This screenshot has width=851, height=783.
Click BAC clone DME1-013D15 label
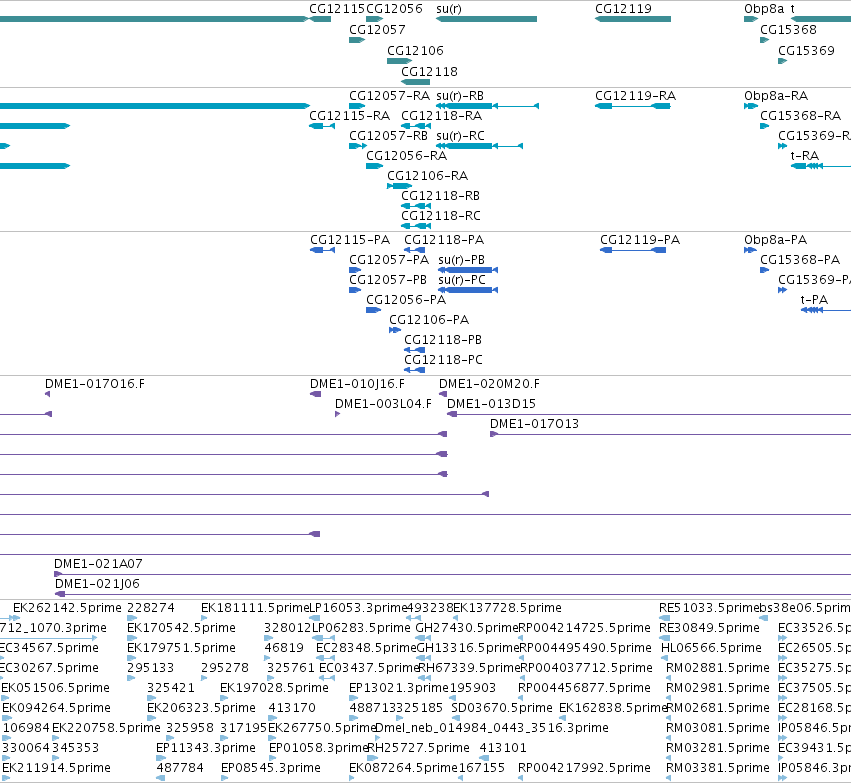pos(491,404)
